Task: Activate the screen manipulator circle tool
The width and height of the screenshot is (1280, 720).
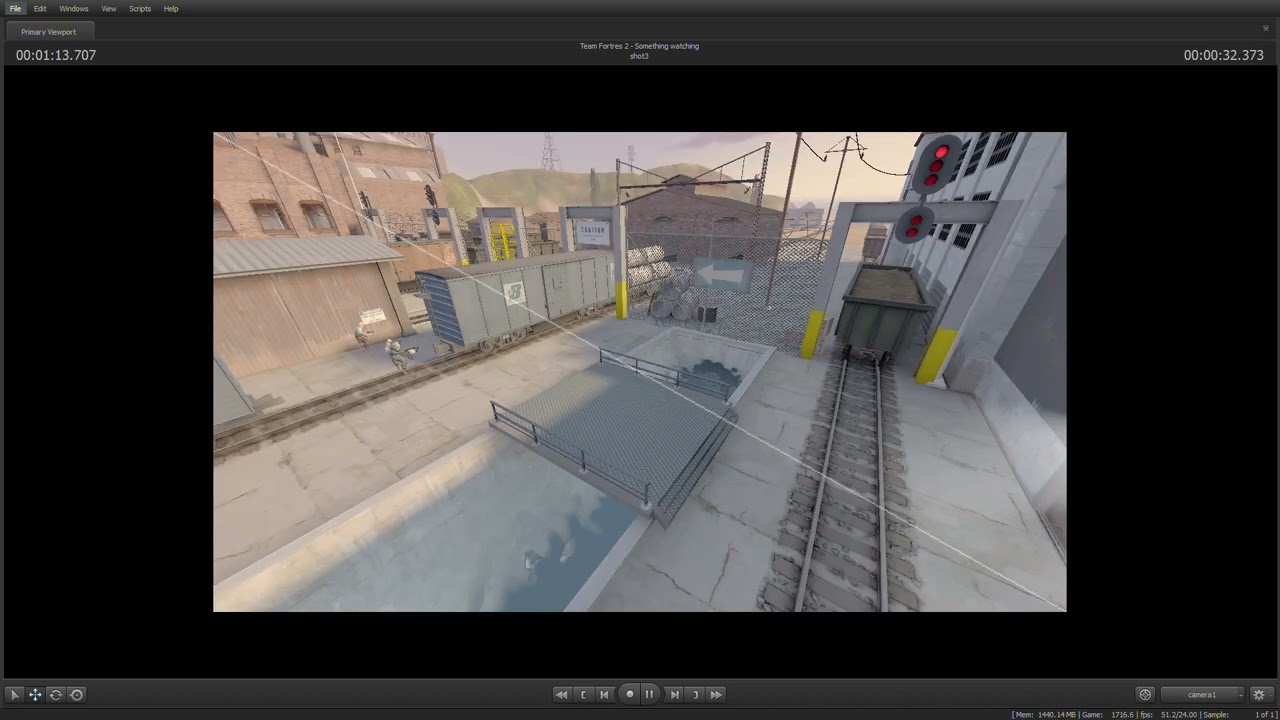Action: 76,694
